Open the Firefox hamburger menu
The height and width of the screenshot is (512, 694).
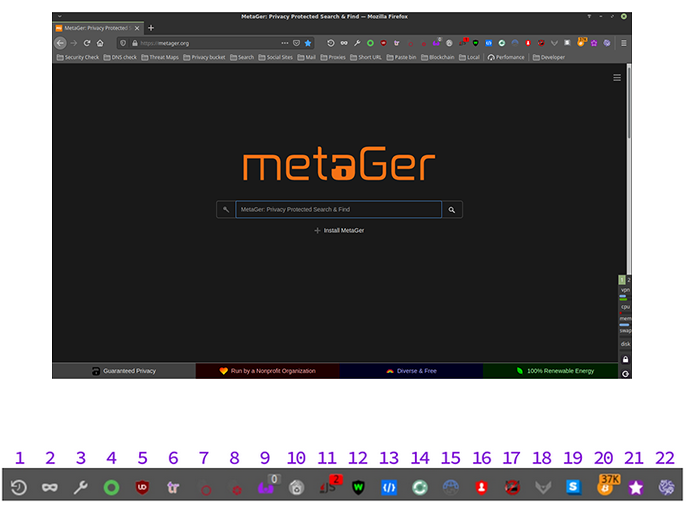(x=624, y=43)
